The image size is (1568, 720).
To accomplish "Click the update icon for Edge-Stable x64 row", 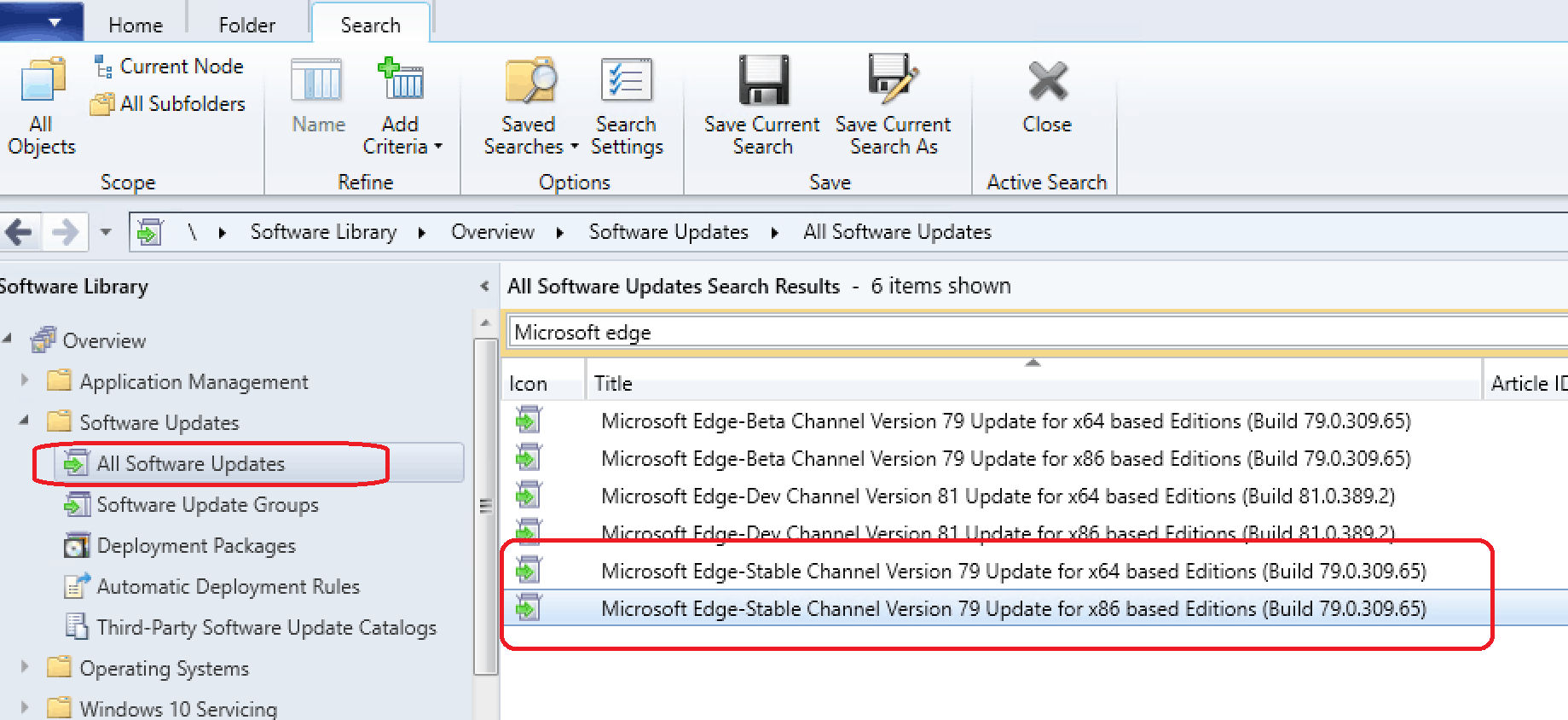I will (x=529, y=570).
